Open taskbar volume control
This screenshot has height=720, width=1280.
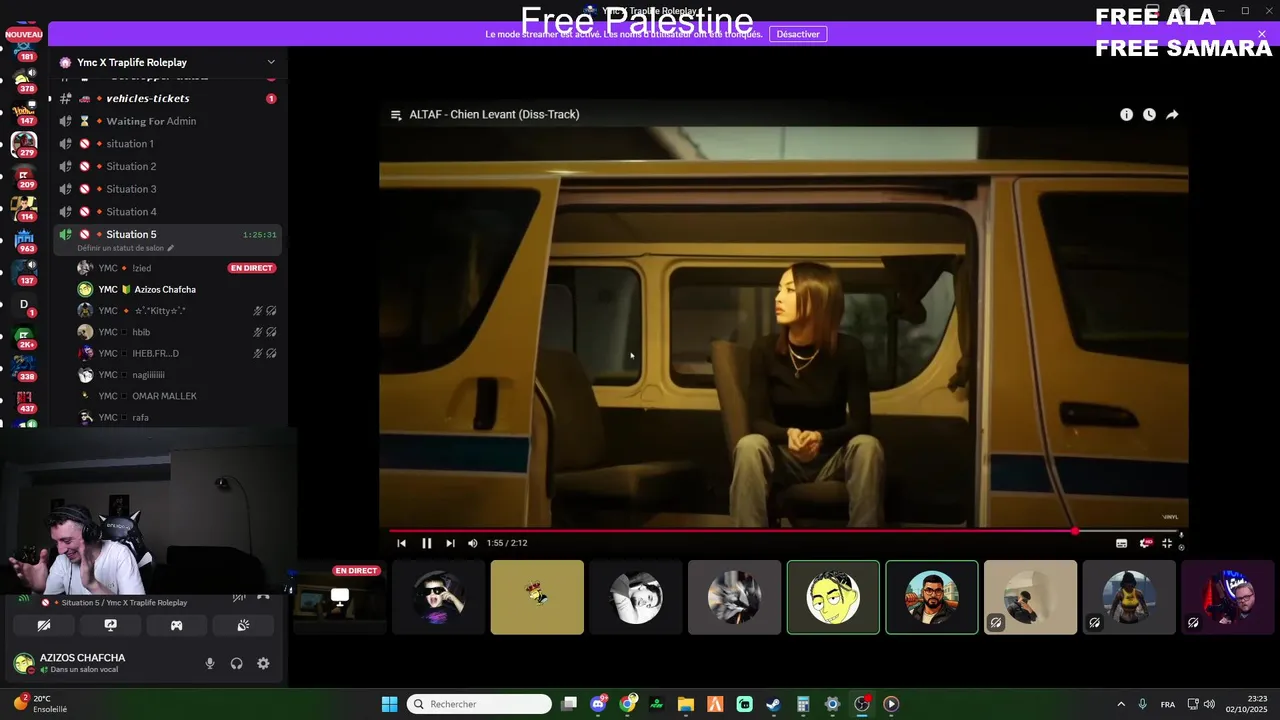pyautogui.click(x=1209, y=704)
